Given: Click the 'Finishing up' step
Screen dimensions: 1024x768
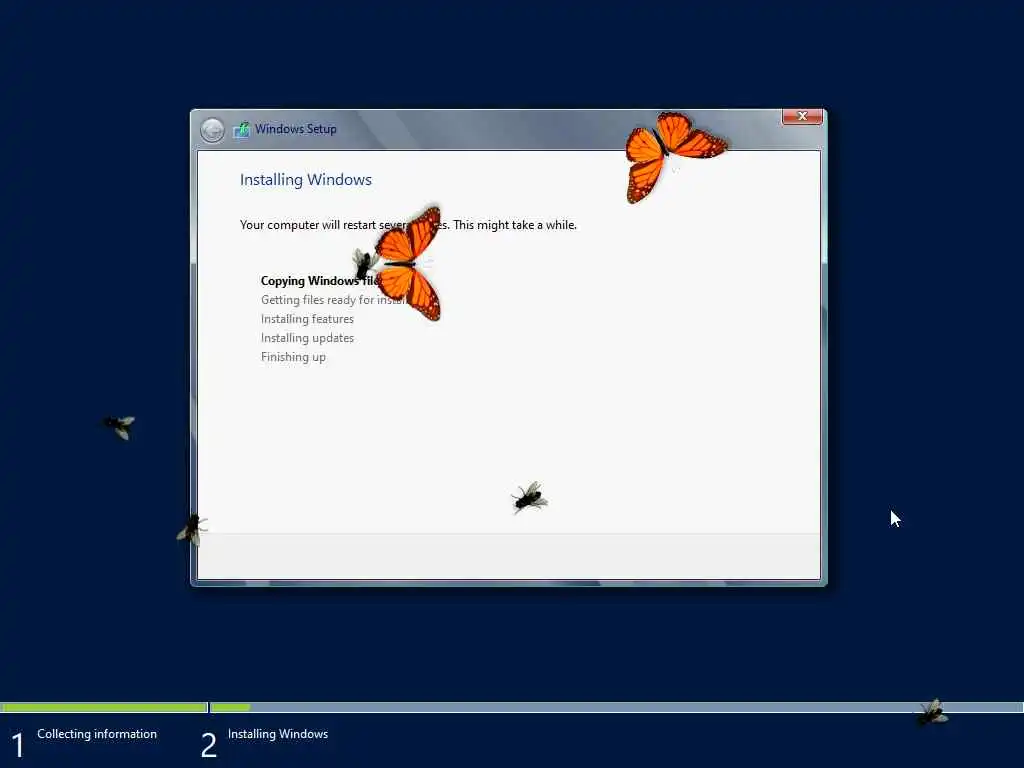Looking at the screenshot, I should point(293,357).
